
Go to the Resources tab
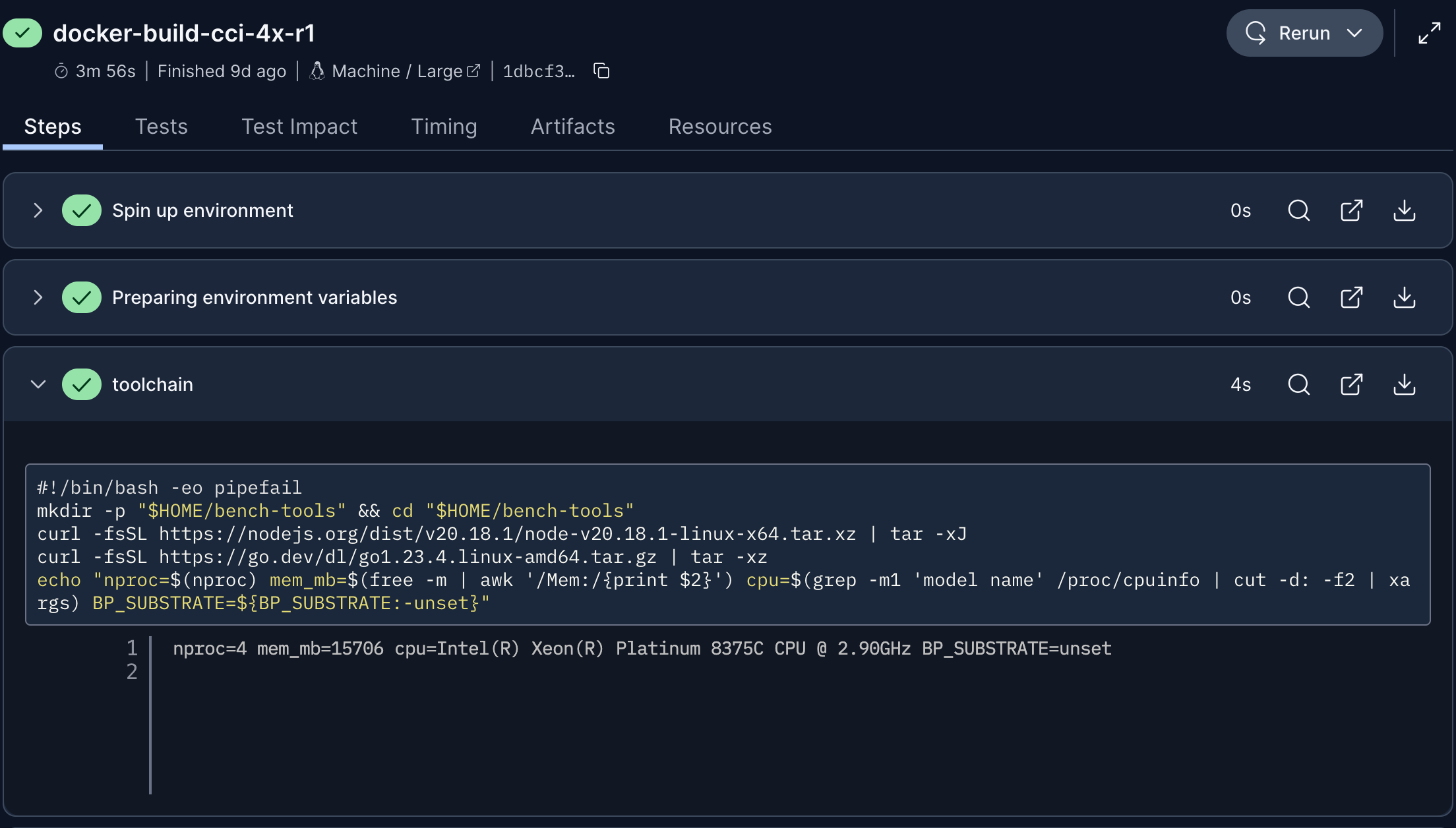[x=720, y=127]
